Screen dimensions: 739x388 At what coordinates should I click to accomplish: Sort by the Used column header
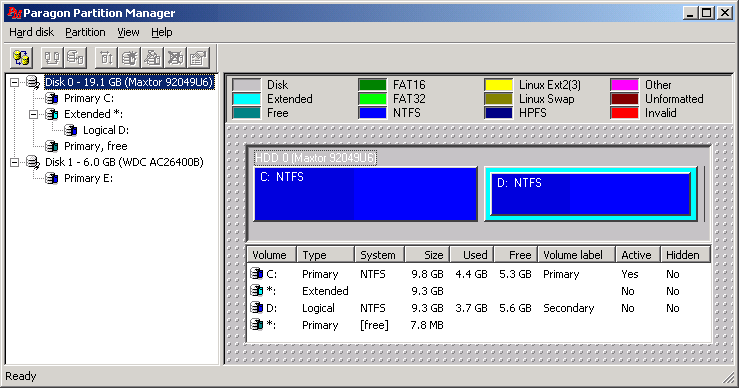click(472, 255)
